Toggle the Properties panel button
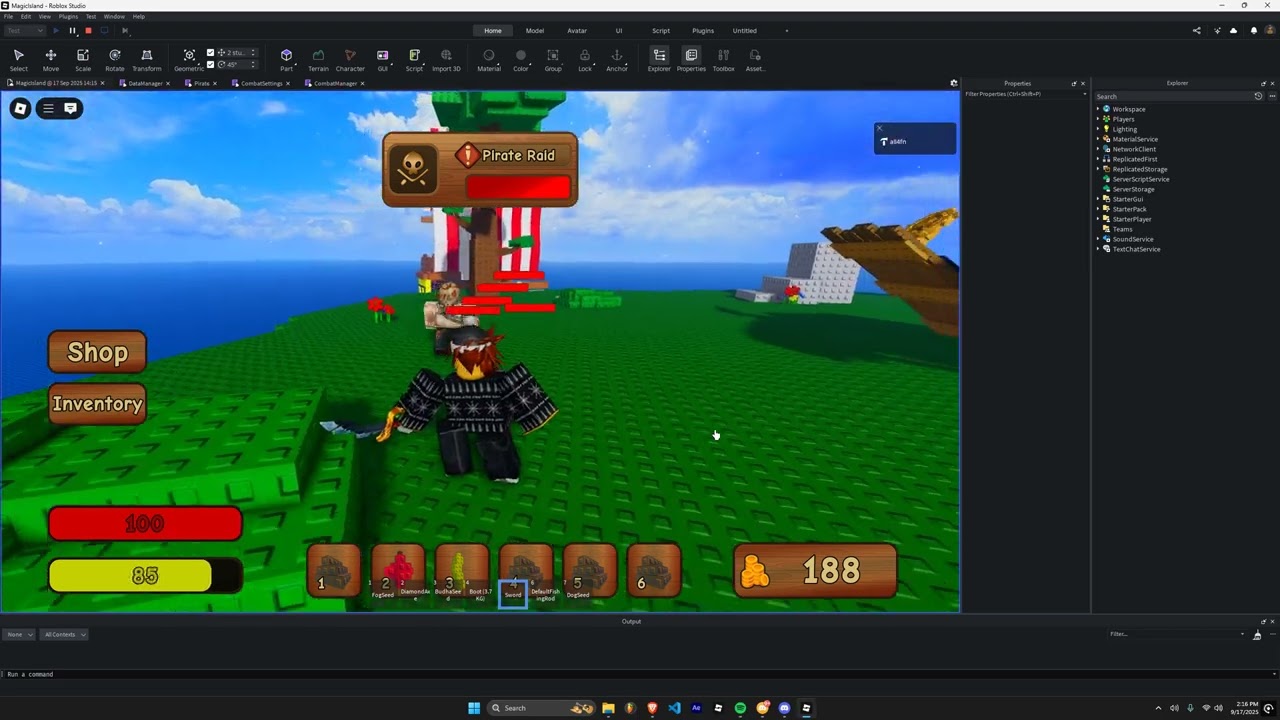 (691, 60)
